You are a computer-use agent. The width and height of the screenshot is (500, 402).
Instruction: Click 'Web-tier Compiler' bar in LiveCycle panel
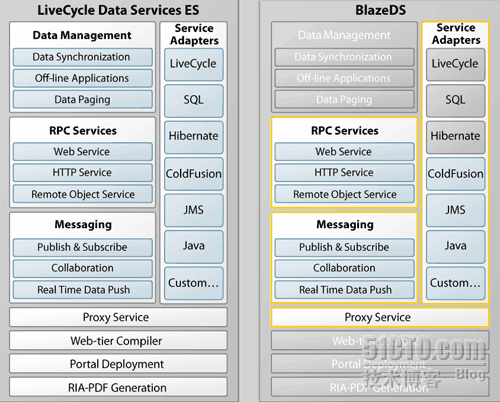pyautogui.click(x=118, y=341)
